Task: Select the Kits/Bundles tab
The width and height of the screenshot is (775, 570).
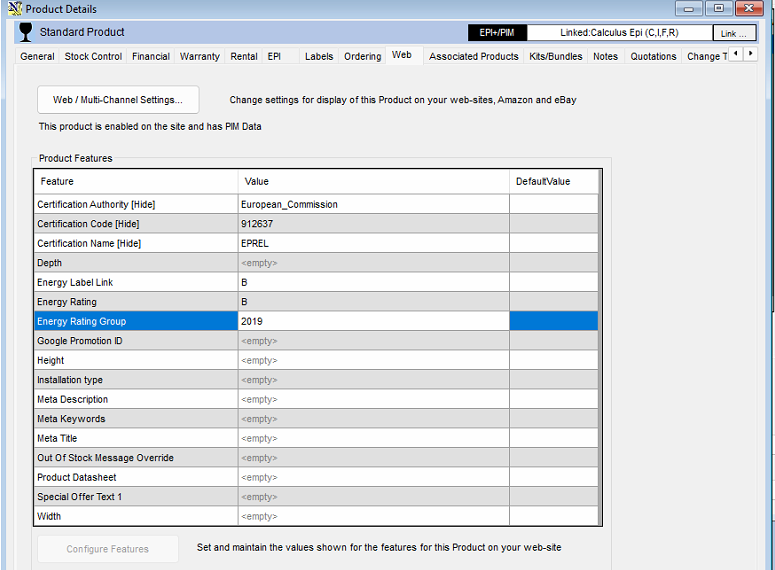Action: [x=556, y=57]
